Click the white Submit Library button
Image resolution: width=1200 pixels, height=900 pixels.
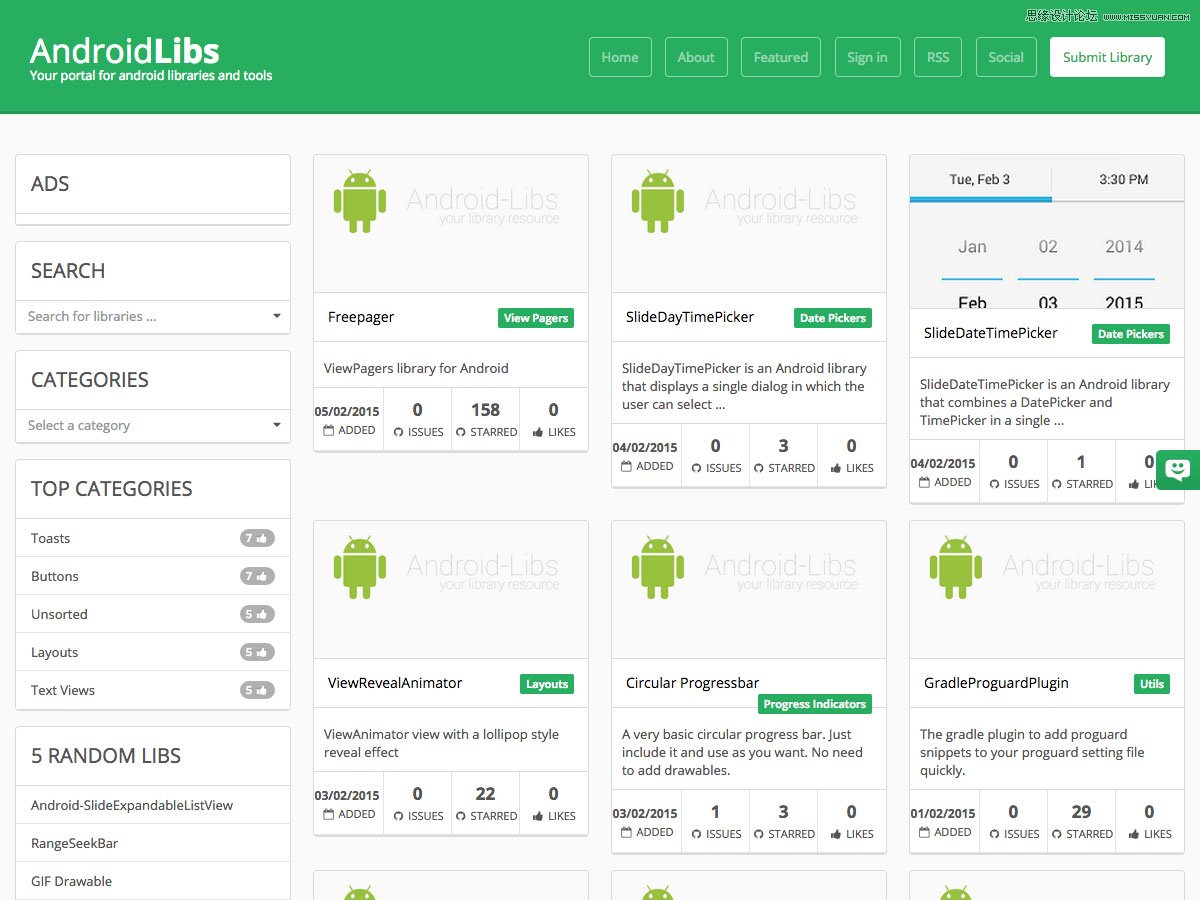pyautogui.click(x=1107, y=57)
